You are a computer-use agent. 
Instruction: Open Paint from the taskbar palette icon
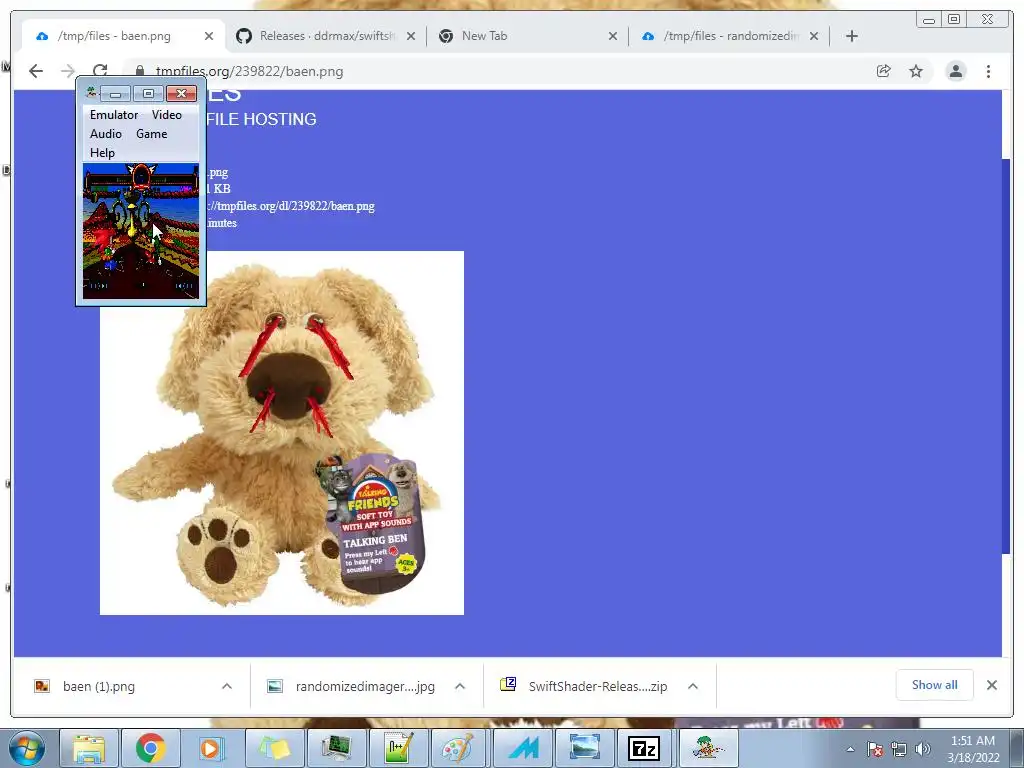459,748
